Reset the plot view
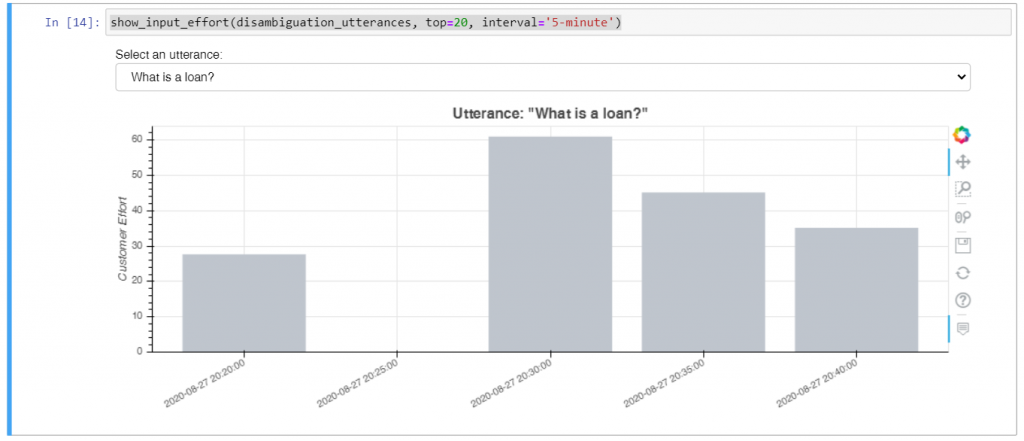This screenshot has height=441, width=1024. click(x=962, y=272)
